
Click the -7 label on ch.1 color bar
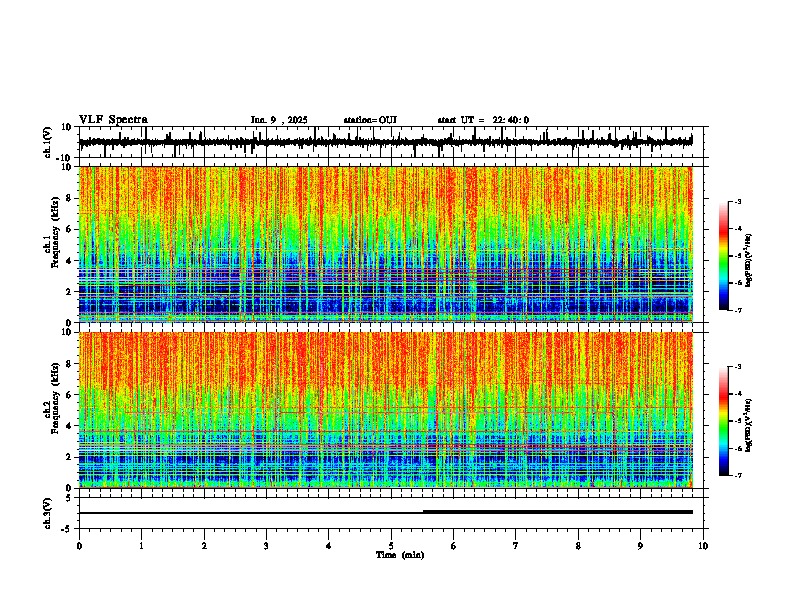point(737,310)
